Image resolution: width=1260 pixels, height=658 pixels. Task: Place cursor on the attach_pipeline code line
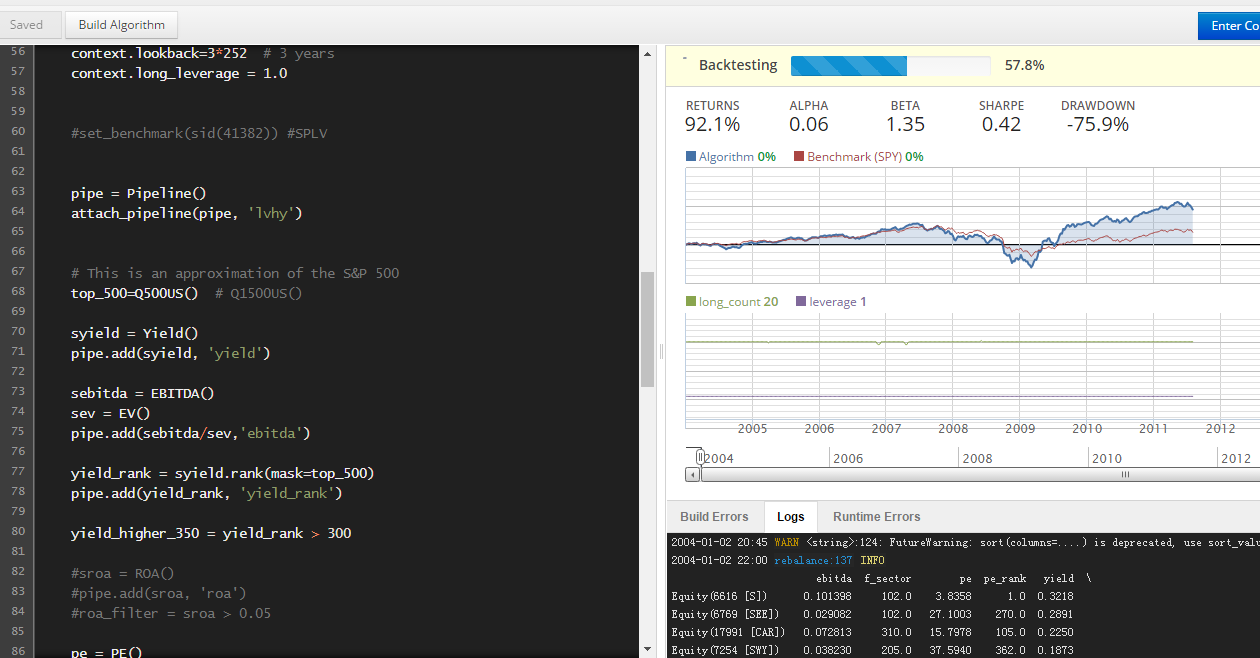click(186, 213)
